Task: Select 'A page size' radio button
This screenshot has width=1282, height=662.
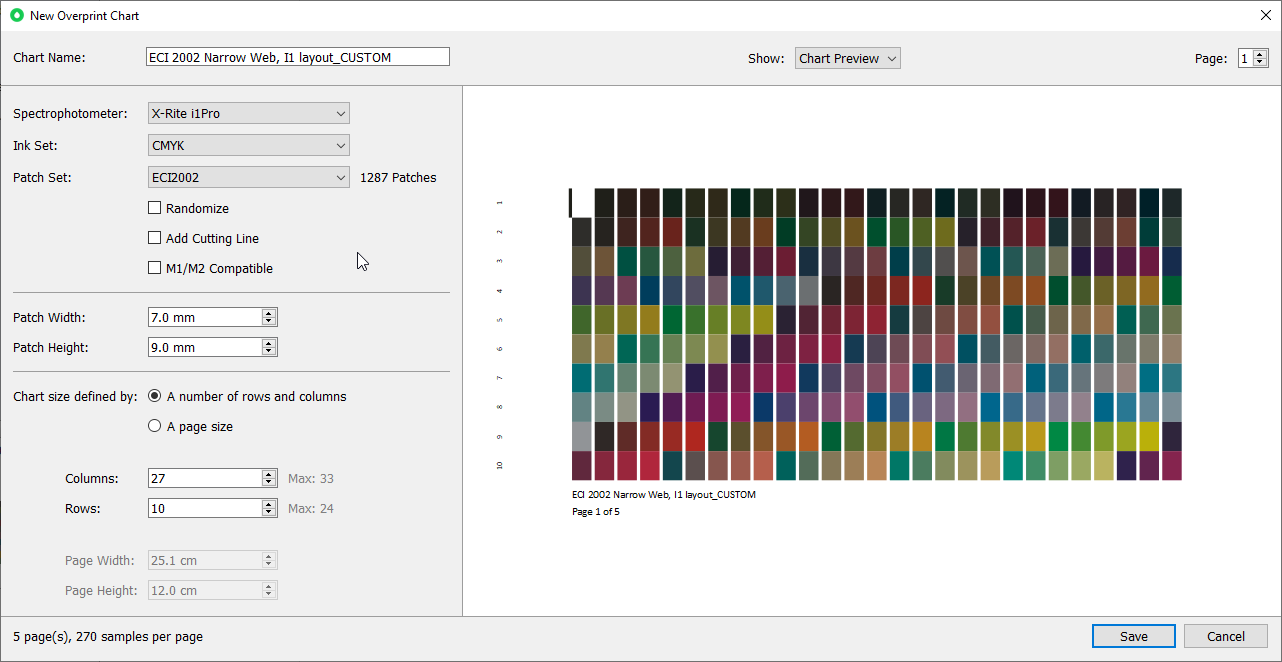Action: [x=155, y=426]
